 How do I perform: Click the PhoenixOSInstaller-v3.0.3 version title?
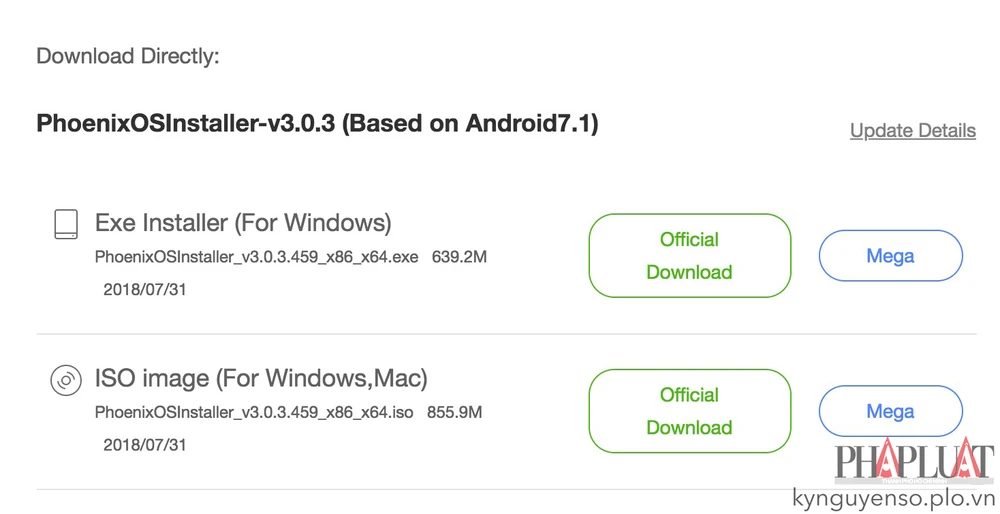coord(189,123)
